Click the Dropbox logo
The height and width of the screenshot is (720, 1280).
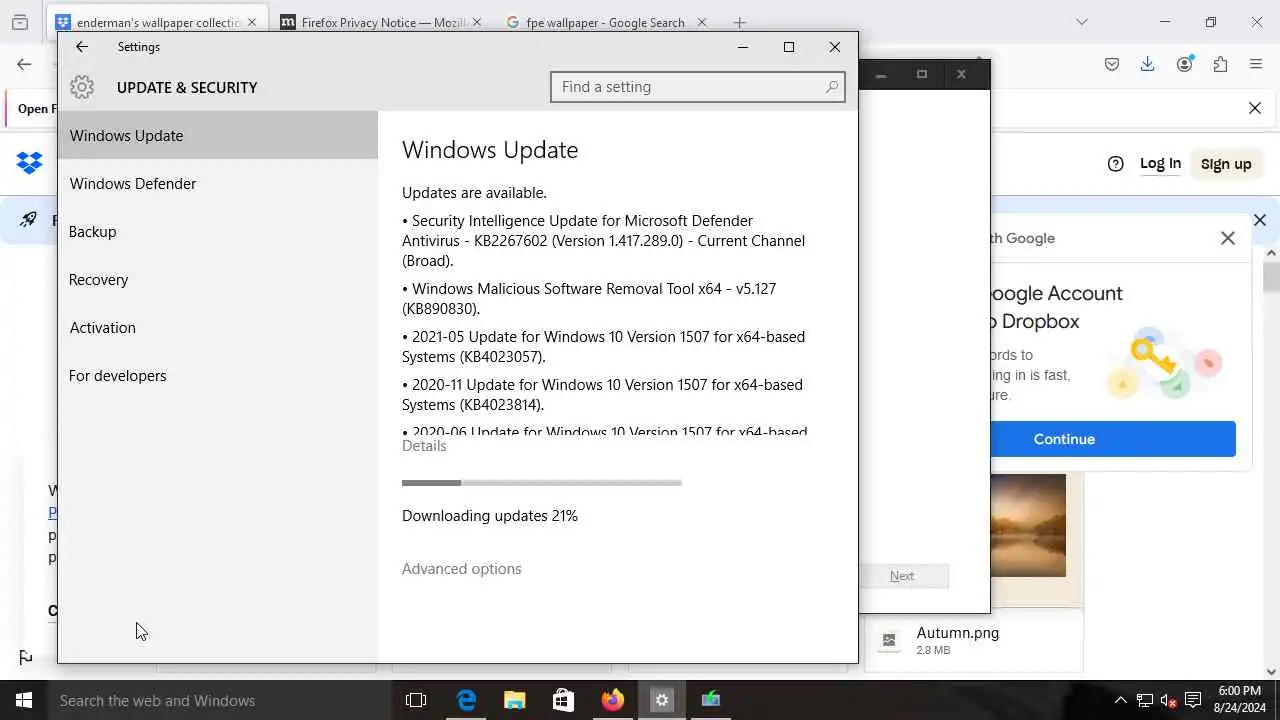[29, 163]
